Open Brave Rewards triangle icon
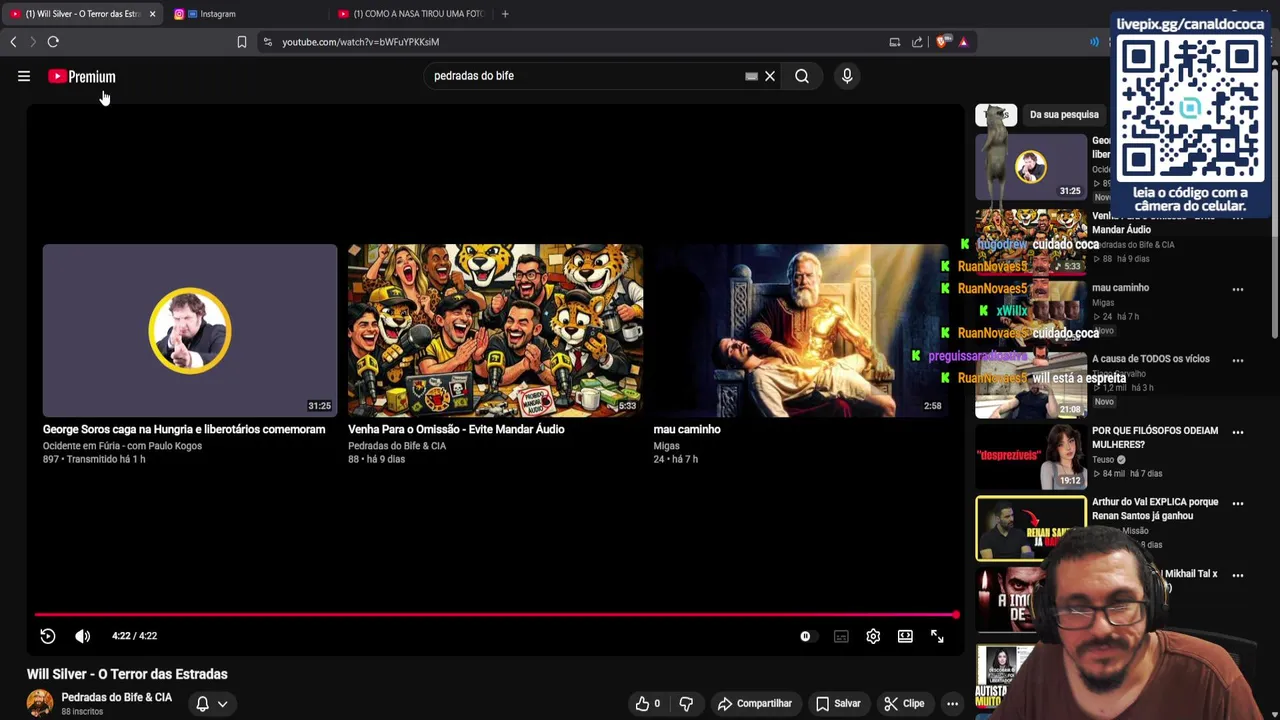The image size is (1280, 720). (x=963, y=42)
